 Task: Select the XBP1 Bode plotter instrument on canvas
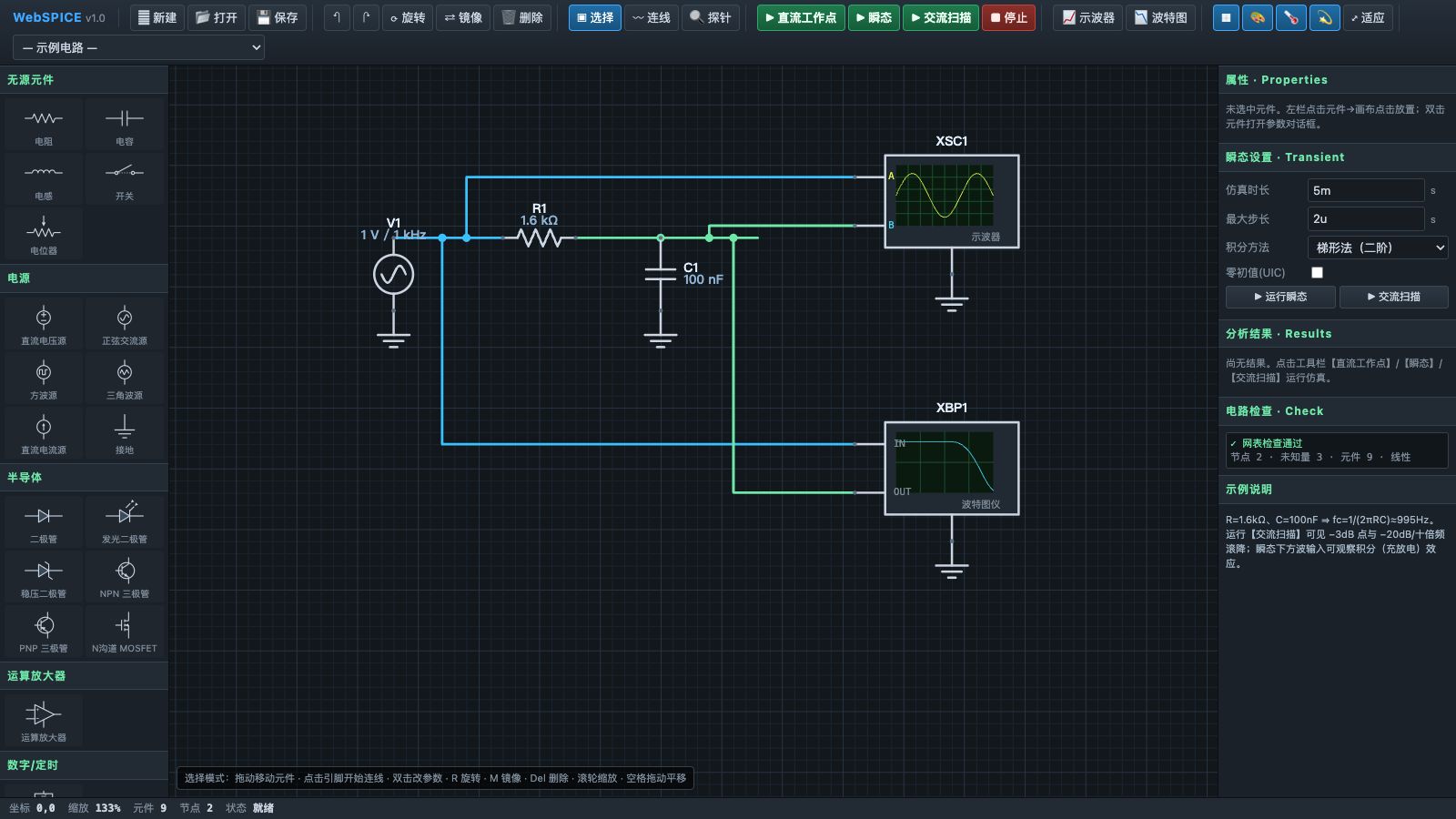pos(952,468)
